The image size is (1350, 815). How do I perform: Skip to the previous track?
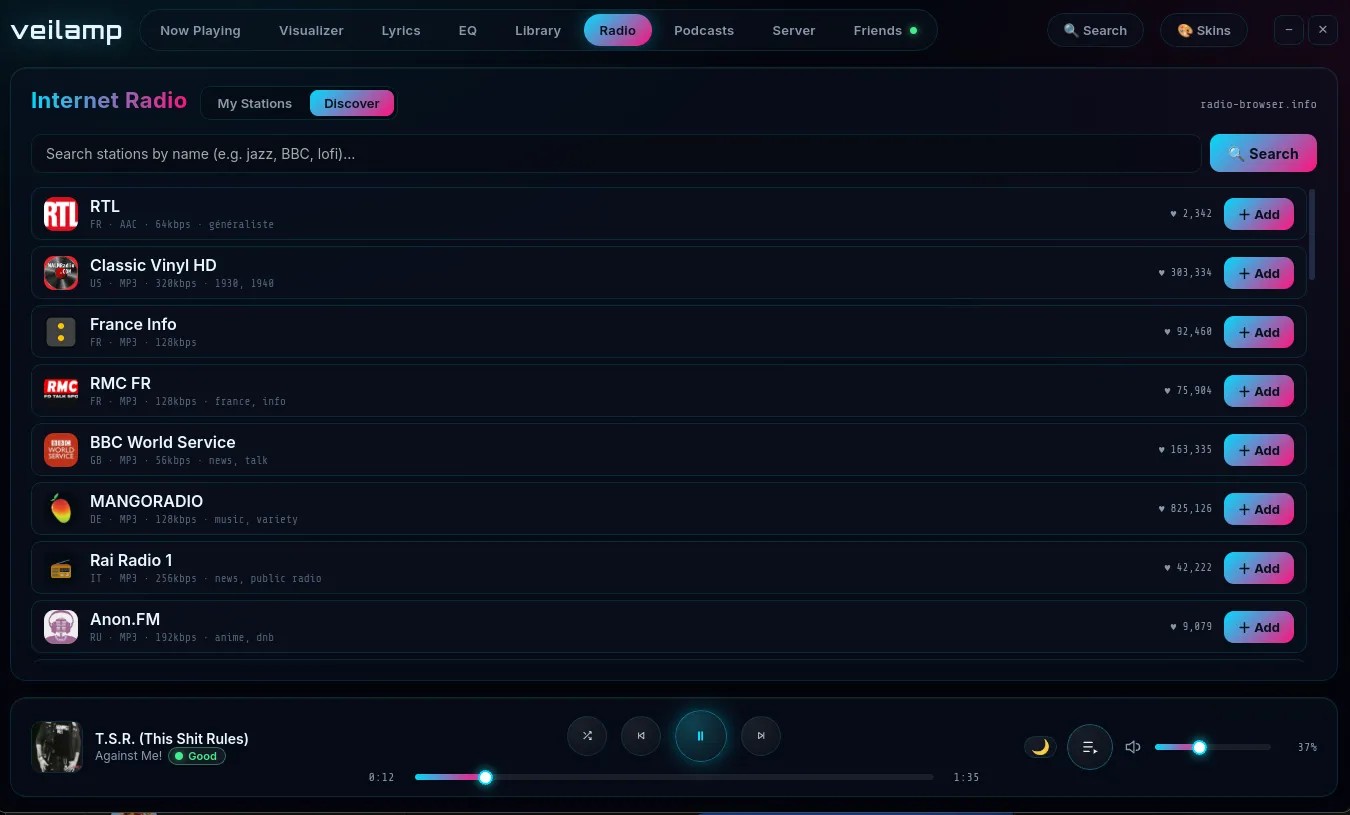pos(641,736)
